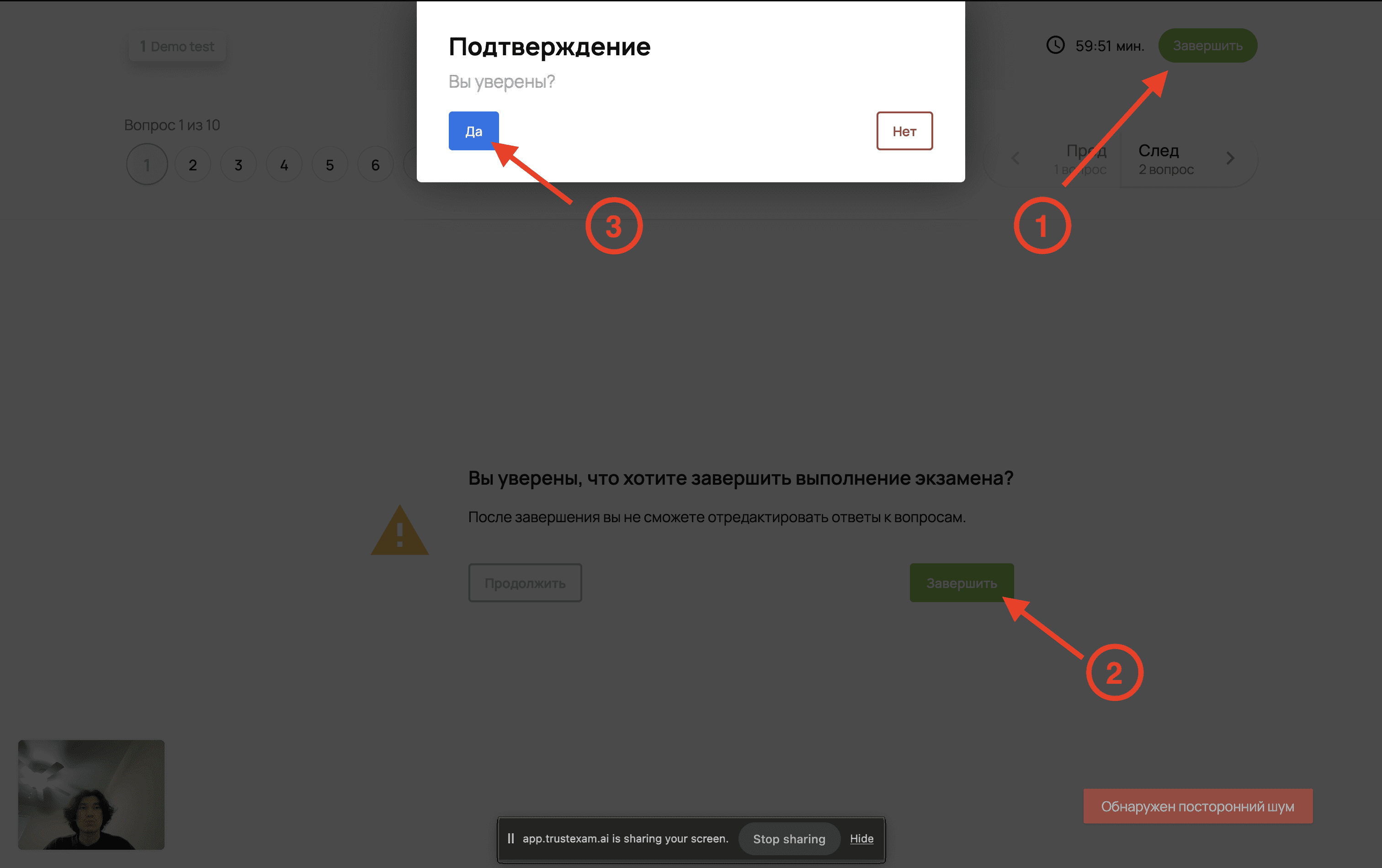Click Продолжить to continue the exam
This screenshot has width=1382, height=868.
tap(525, 583)
